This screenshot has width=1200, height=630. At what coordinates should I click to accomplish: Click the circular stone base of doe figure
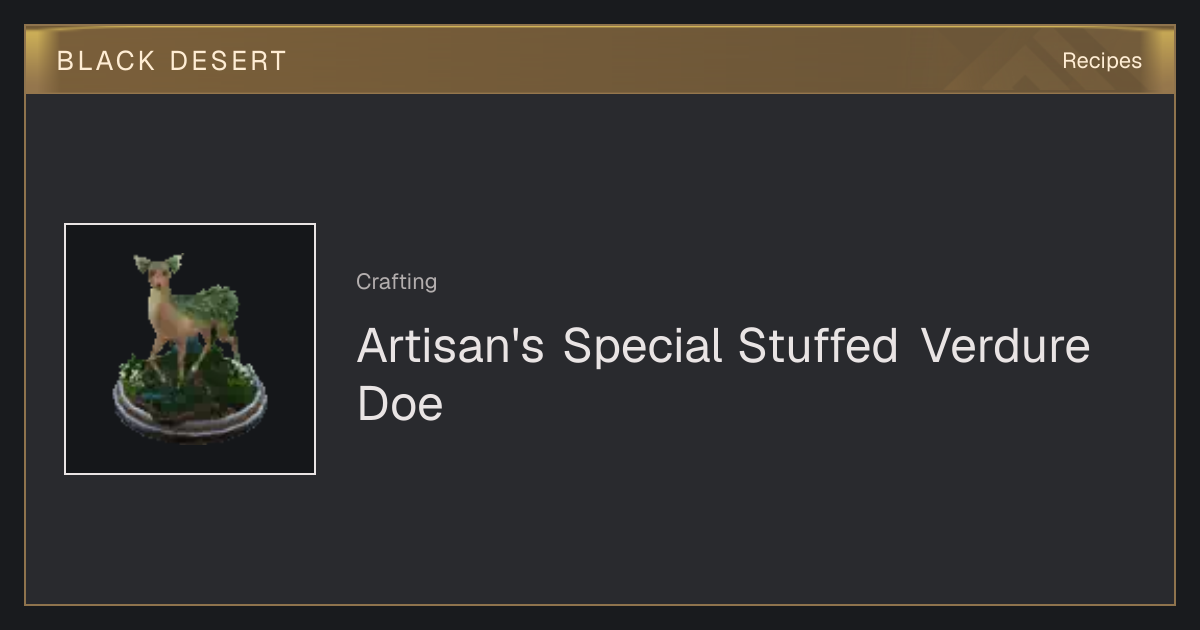(190, 412)
